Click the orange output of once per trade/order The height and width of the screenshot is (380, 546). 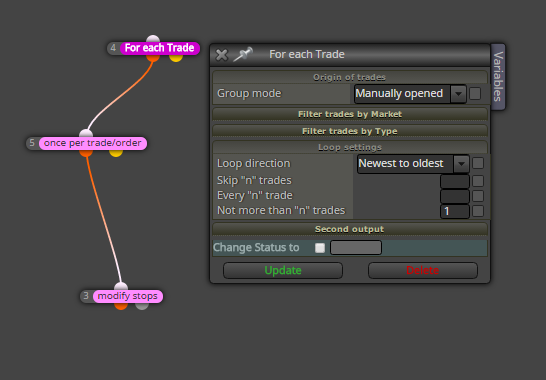coord(86,153)
